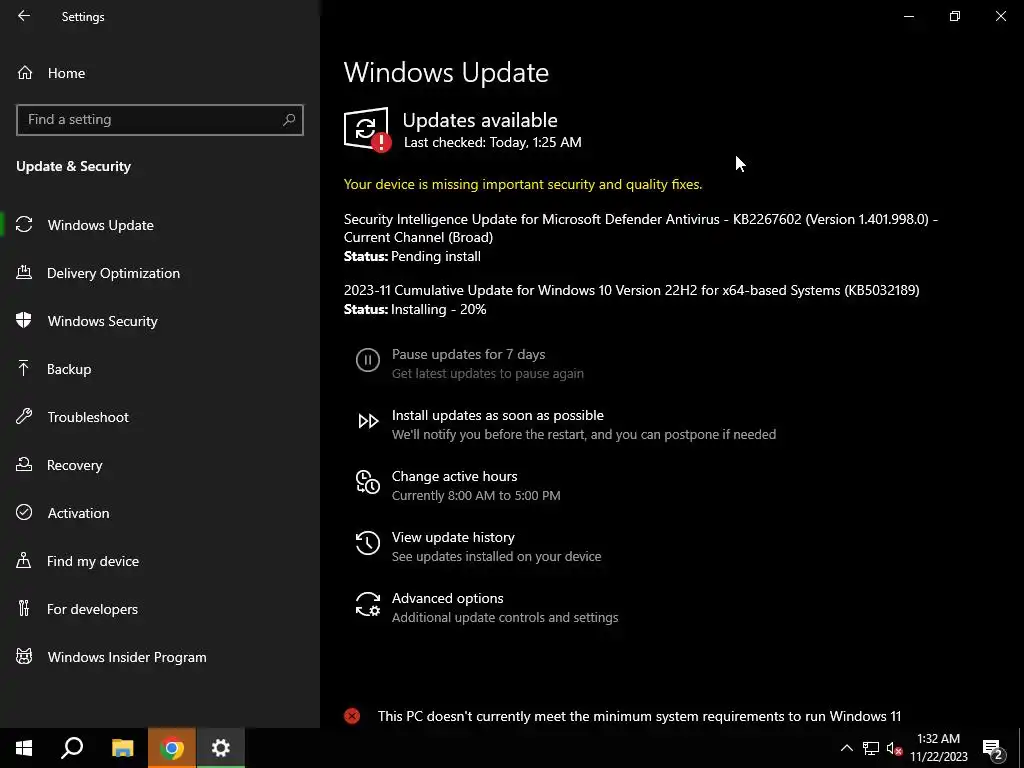The height and width of the screenshot is (768, 1024).
Task: Restore down the Settings window
Action: [955, 16]
